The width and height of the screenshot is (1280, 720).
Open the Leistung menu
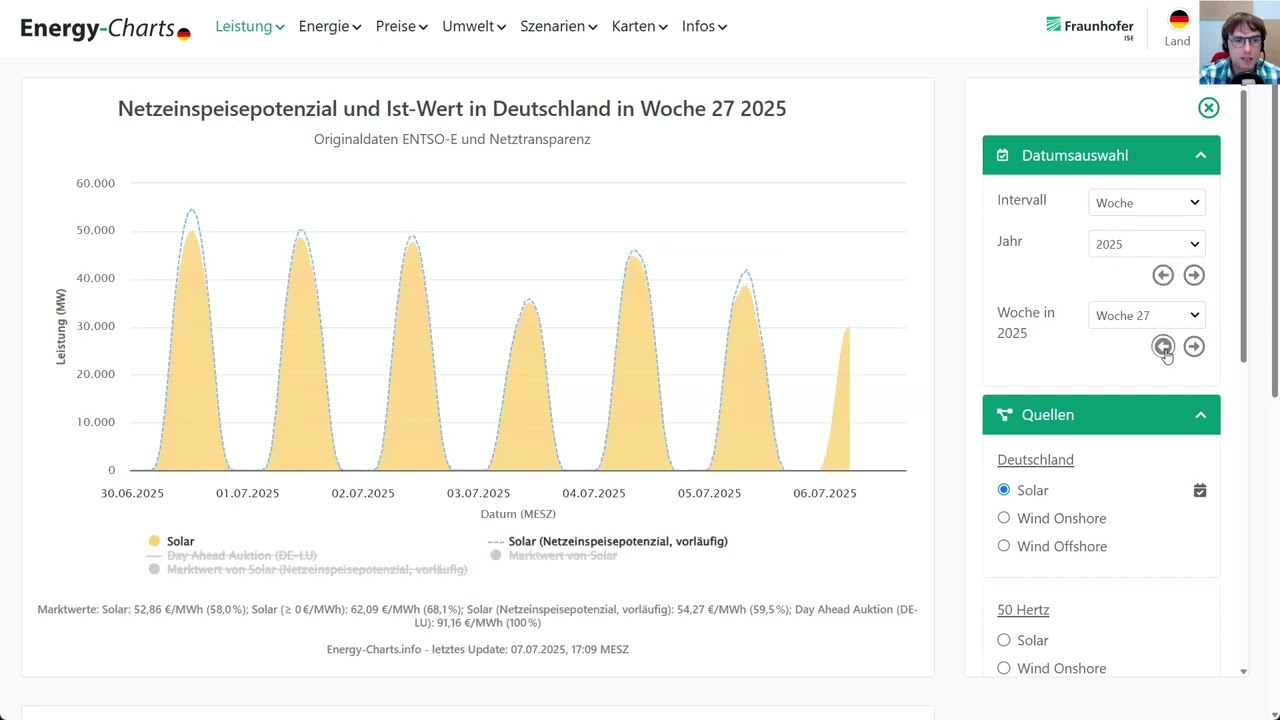pyautogui.click(x=250, y=27)
